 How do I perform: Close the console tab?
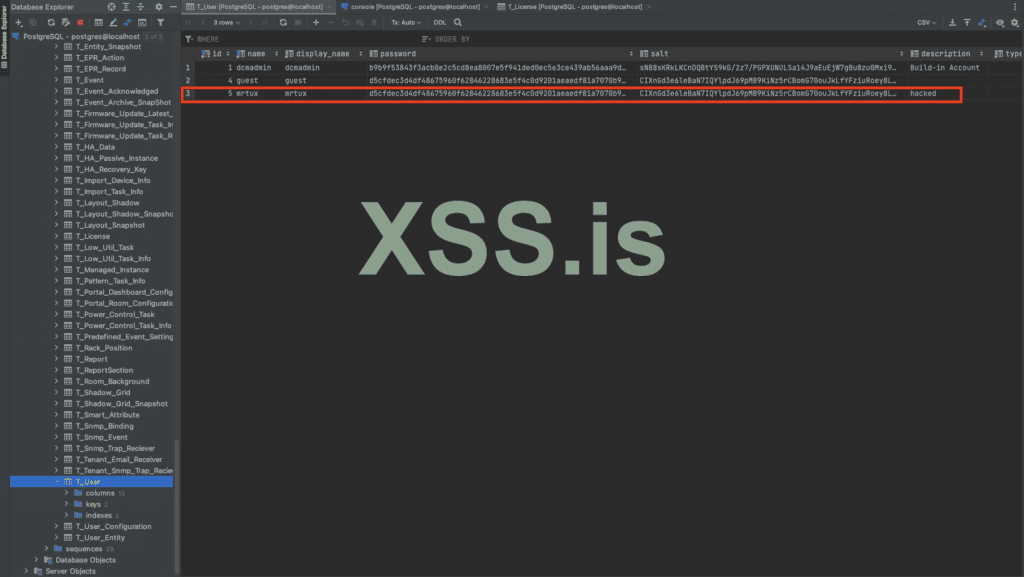pyautogui.click(x=487, y=7)
